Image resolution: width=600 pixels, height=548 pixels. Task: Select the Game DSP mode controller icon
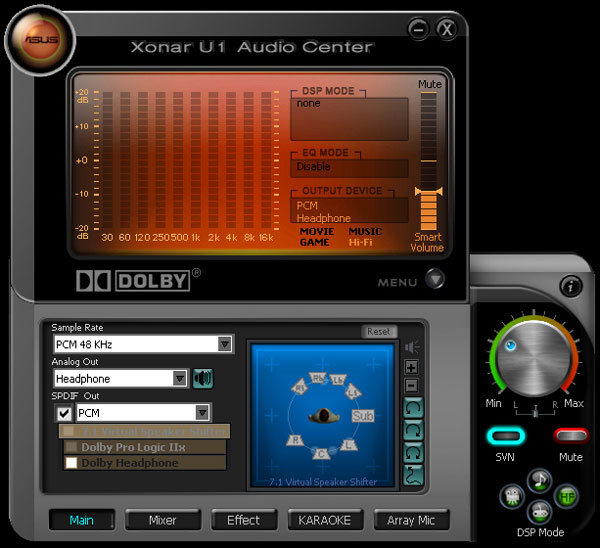539,512
